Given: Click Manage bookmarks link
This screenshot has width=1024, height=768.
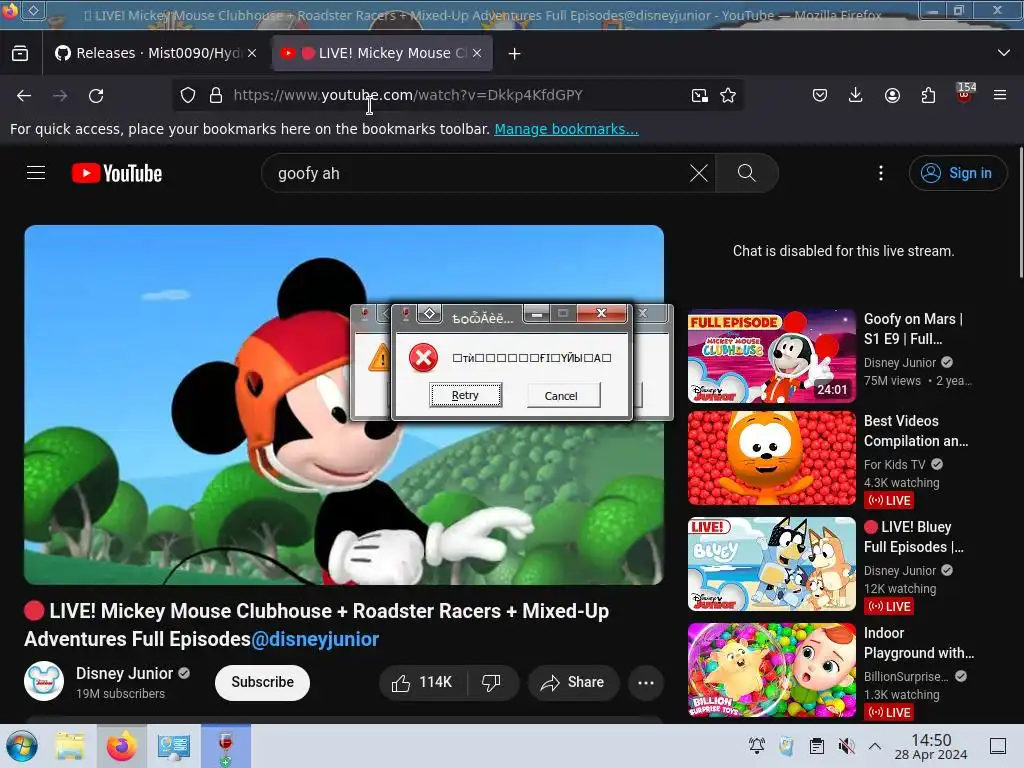Looking at the screenshot, I should 566,129.
